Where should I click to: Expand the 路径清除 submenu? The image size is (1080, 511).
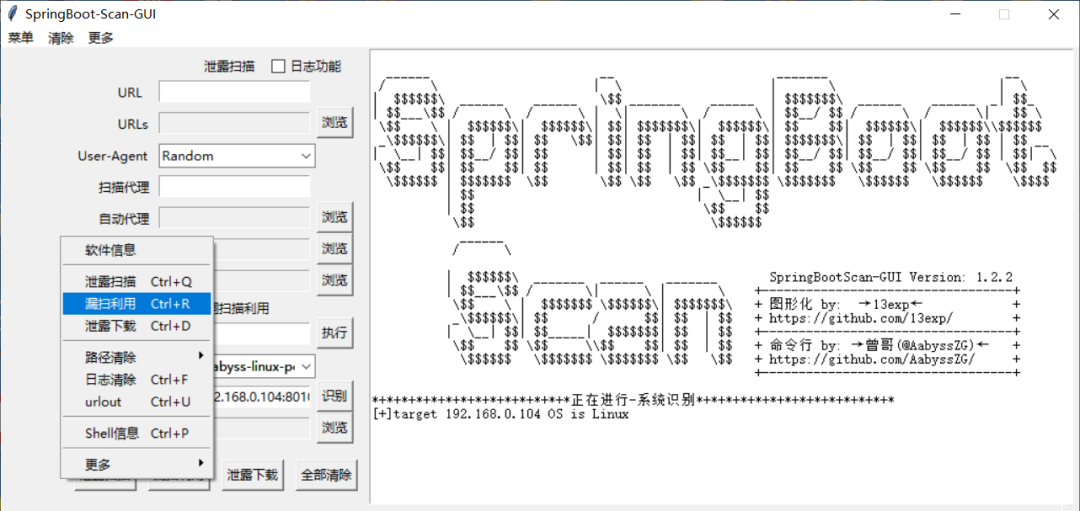[x=136, y=358]
